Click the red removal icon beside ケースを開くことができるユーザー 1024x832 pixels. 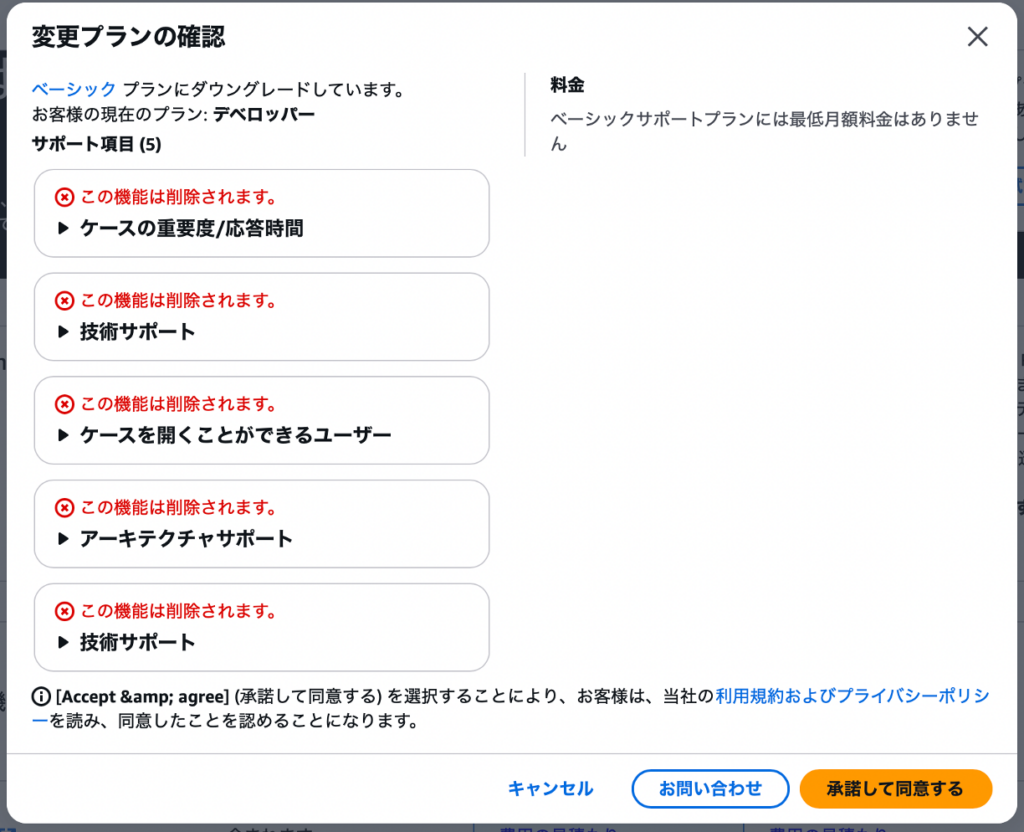[66, 403]
